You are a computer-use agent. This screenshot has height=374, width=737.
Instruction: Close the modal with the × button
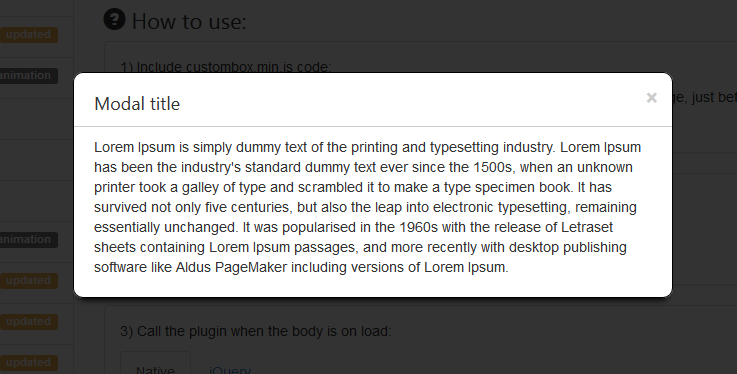pos(651,98)
